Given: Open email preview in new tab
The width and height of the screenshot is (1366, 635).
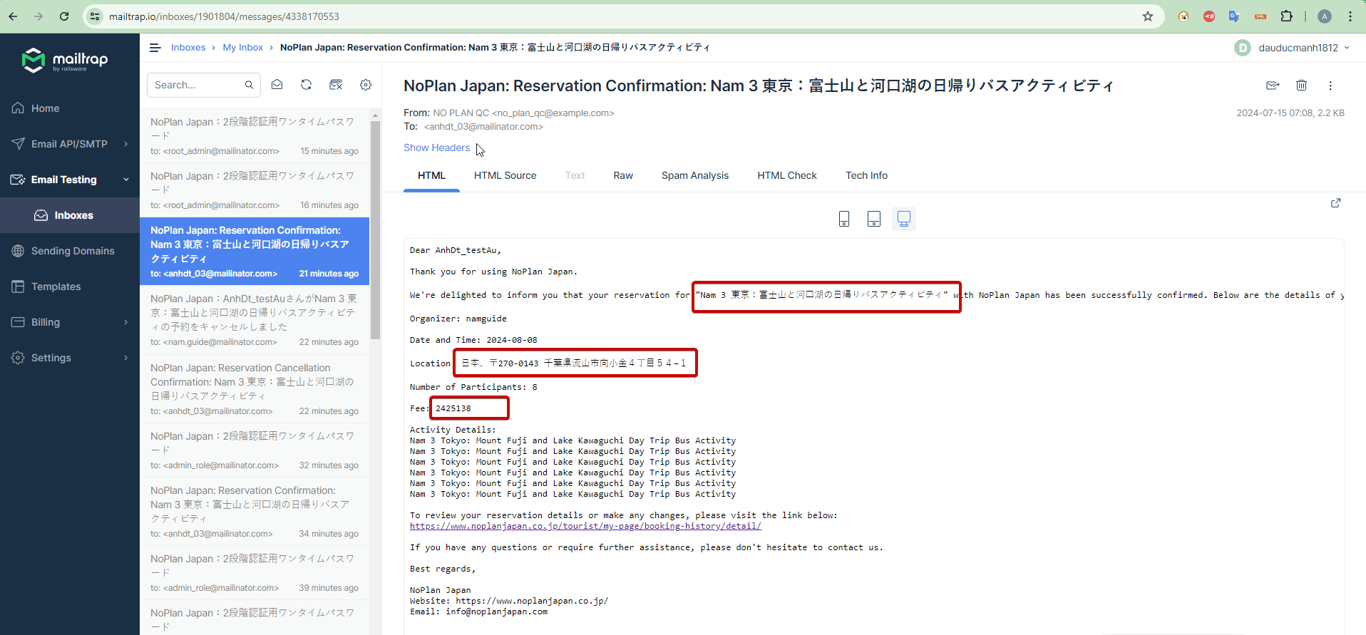Looking at the screenshot, I should click(1336, 203).
